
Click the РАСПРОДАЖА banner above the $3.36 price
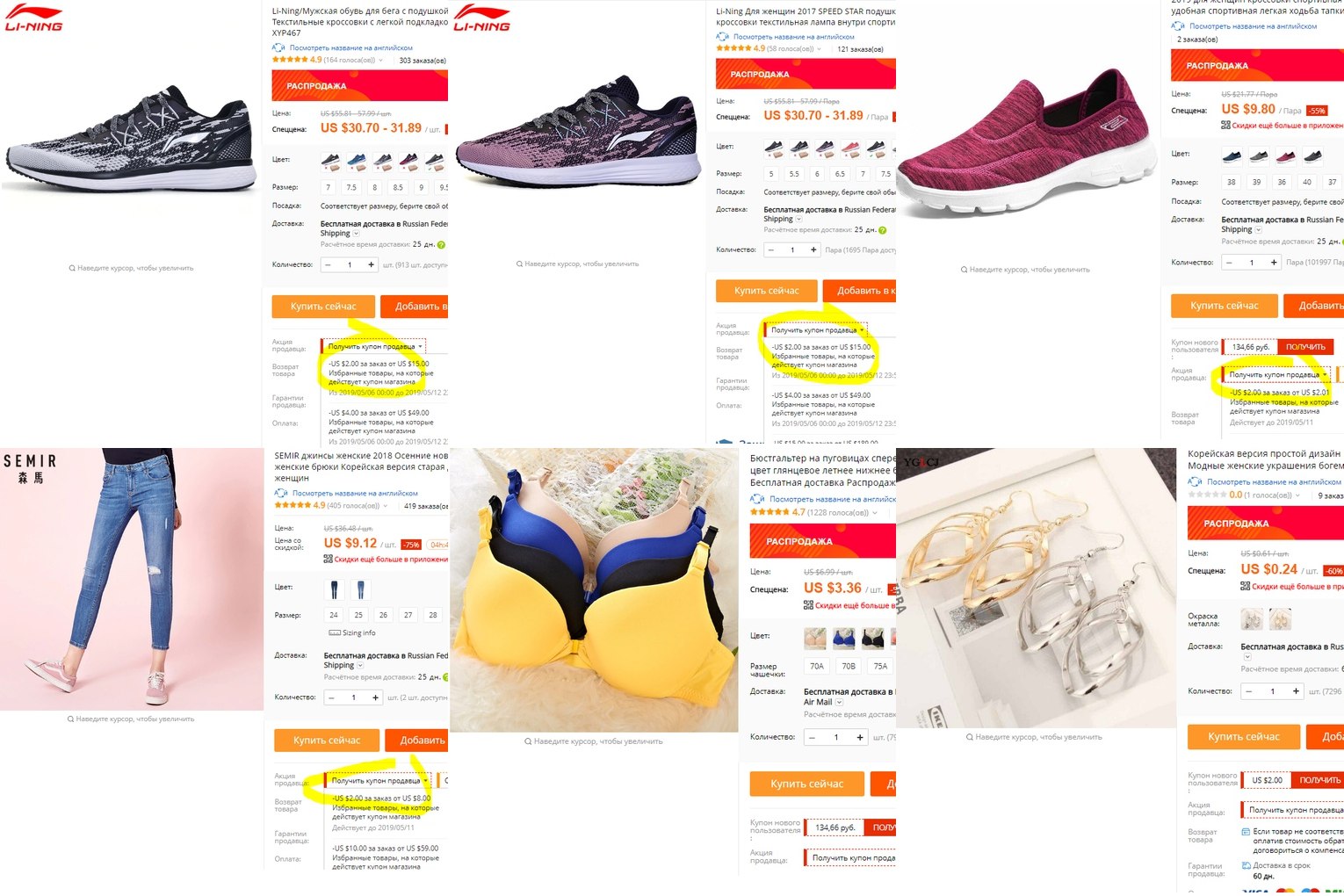coord(822,541)
